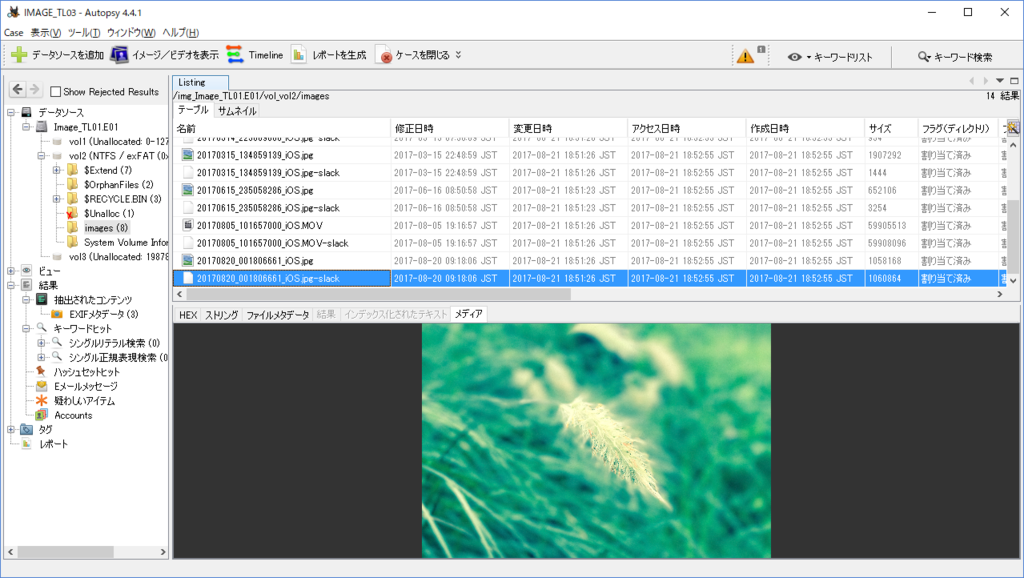This screenshot has width=1024, height=578.
Task: Click the データソースを追加 (Add Data Source) icon
Action: coord(20,55)
